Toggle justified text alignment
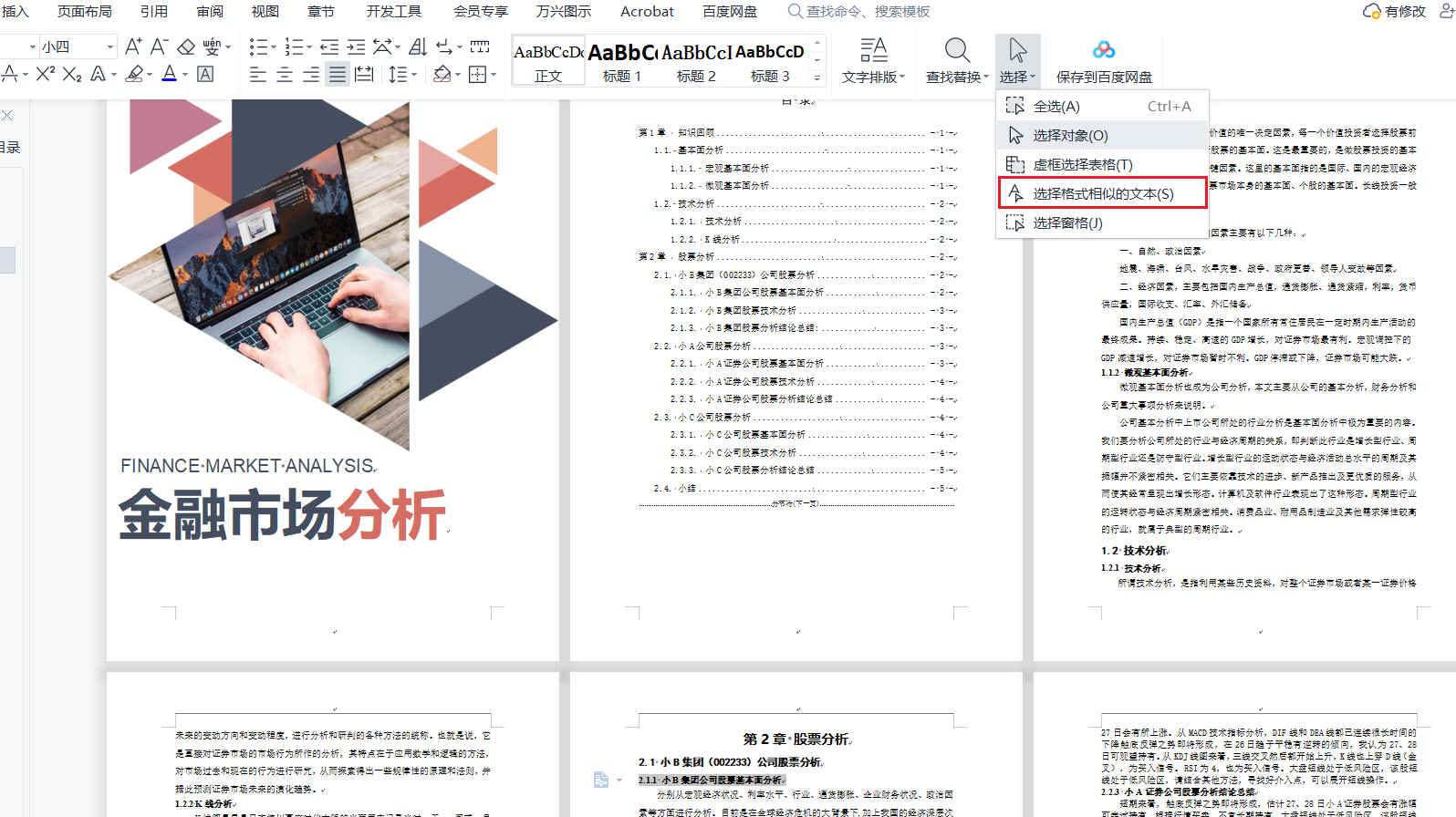 [338, 75]
